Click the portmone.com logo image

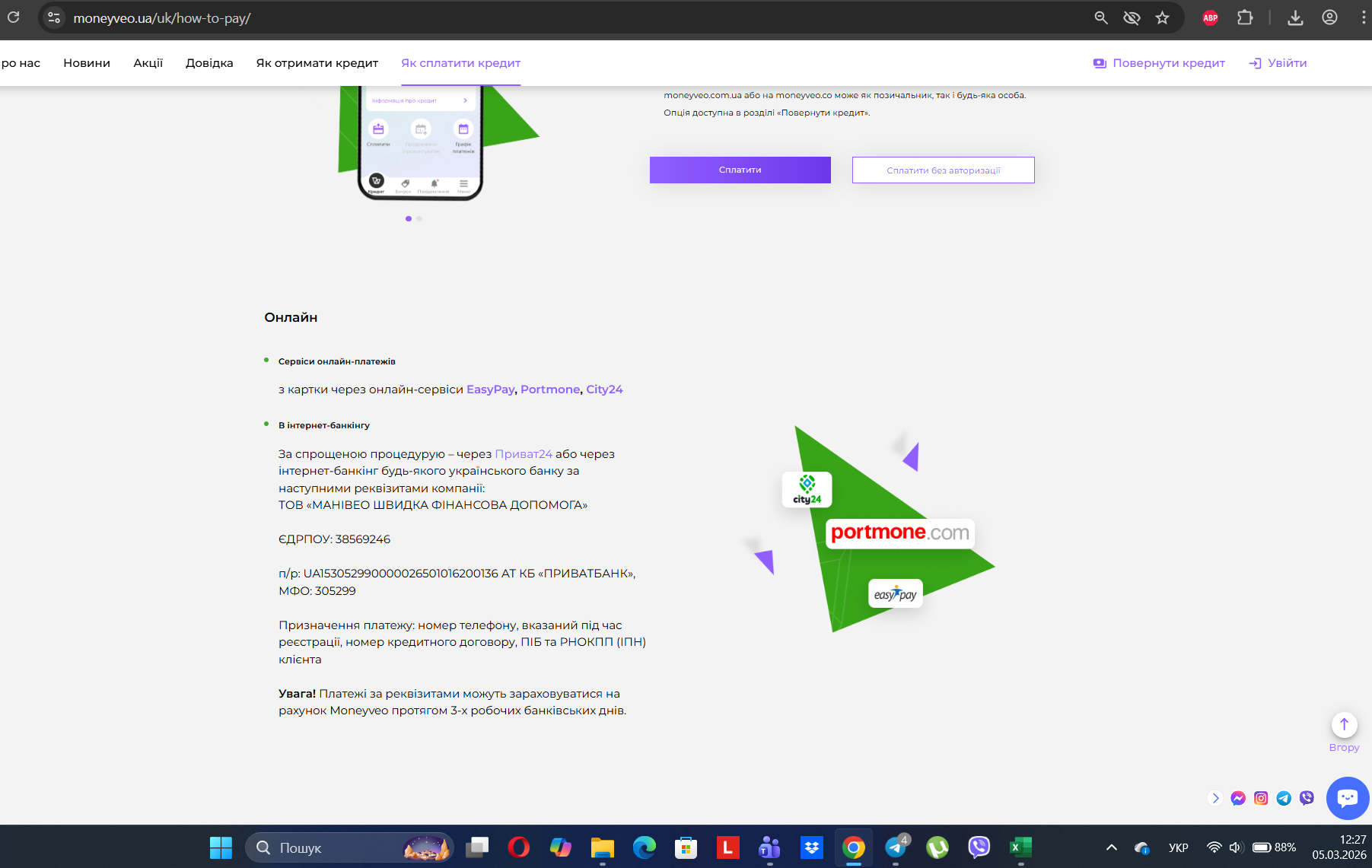[900, 533]
